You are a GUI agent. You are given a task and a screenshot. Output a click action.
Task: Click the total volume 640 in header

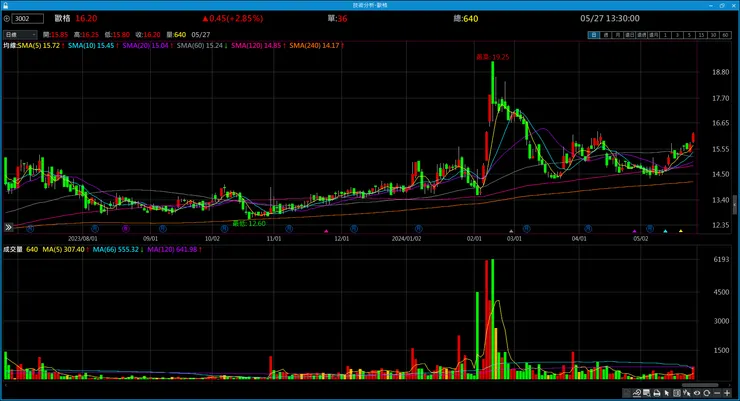tap(471, 19)
